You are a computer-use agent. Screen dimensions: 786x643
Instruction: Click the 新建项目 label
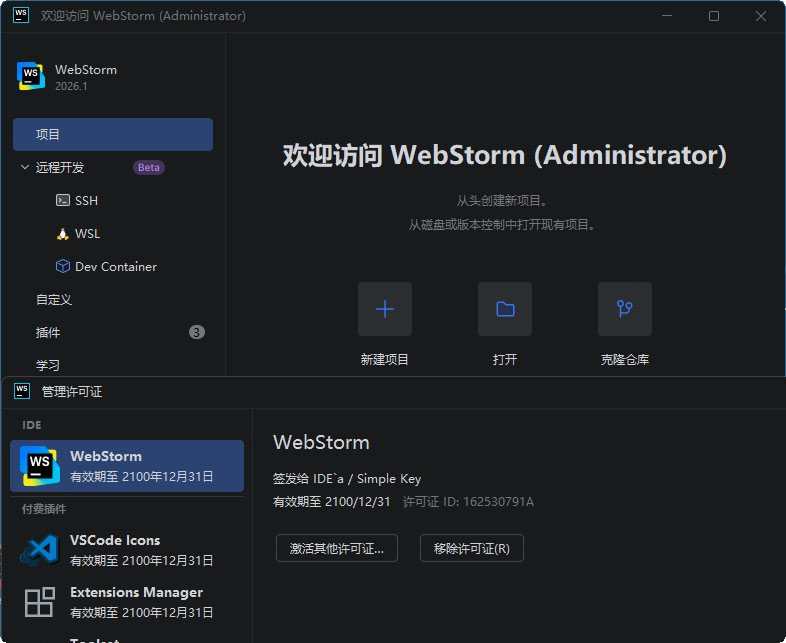tap(384, 359)
